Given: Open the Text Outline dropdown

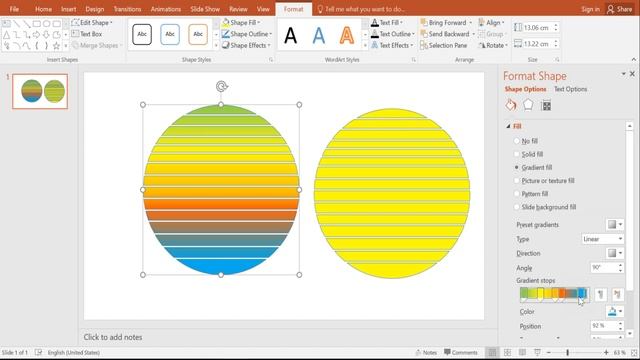Looking at the screenshot, I should pyautogui.click(x=393, y=34).
